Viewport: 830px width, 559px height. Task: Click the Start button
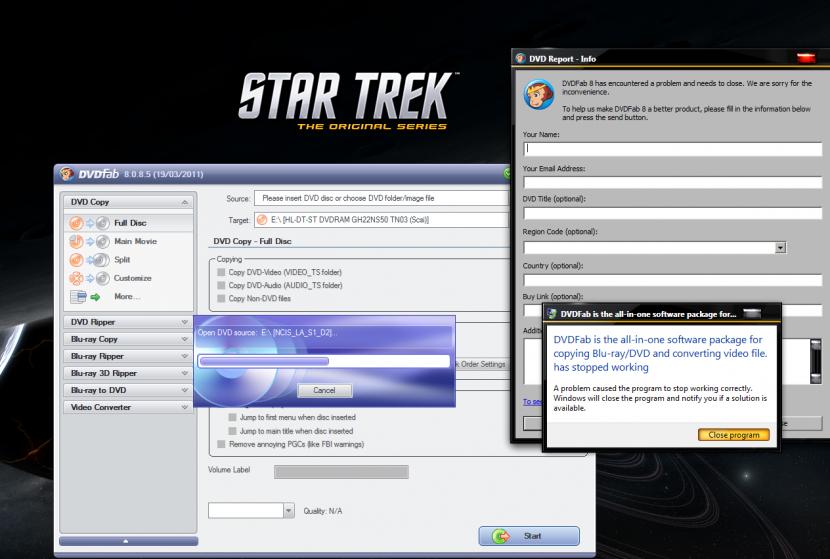point(529,536)
